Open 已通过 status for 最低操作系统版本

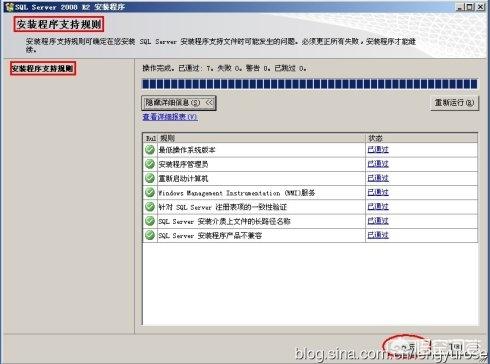[378, 150]
